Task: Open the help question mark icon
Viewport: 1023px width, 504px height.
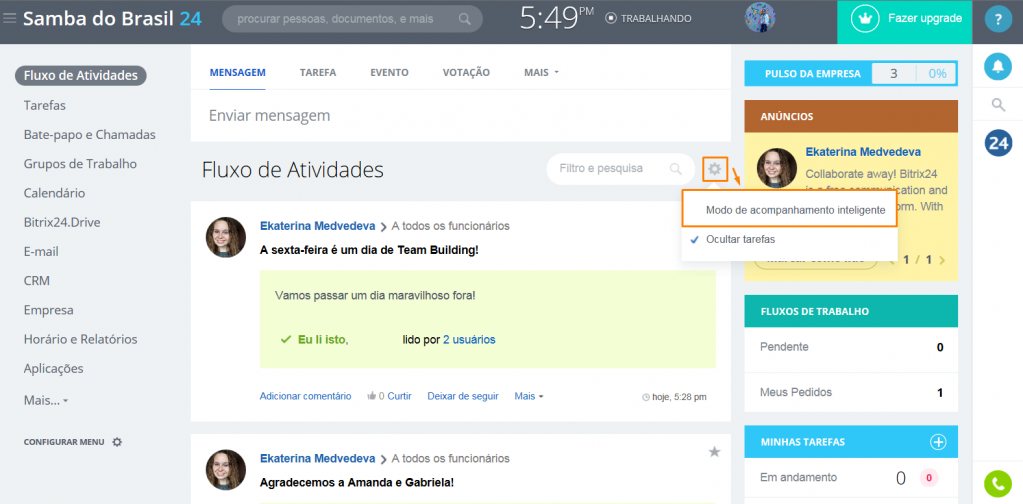Action: [998, 19]
